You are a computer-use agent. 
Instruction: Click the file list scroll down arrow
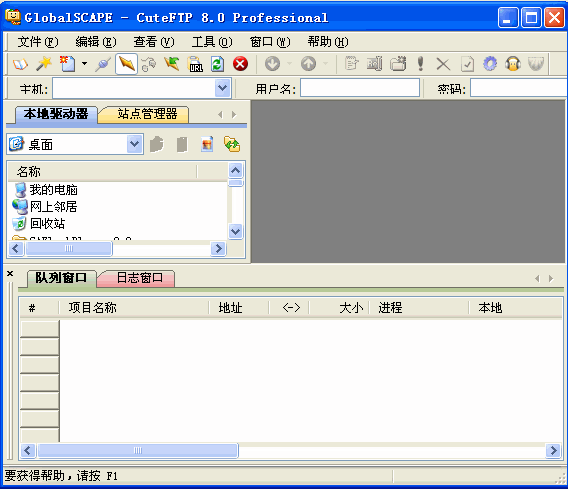(235, 231)
